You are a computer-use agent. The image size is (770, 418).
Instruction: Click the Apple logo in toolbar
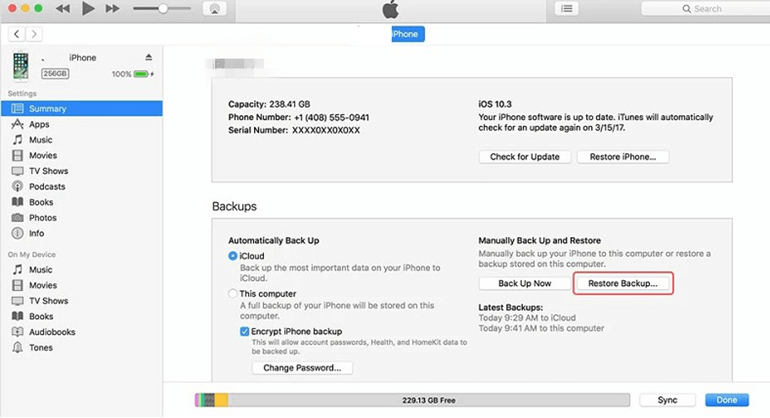[391, 9]
